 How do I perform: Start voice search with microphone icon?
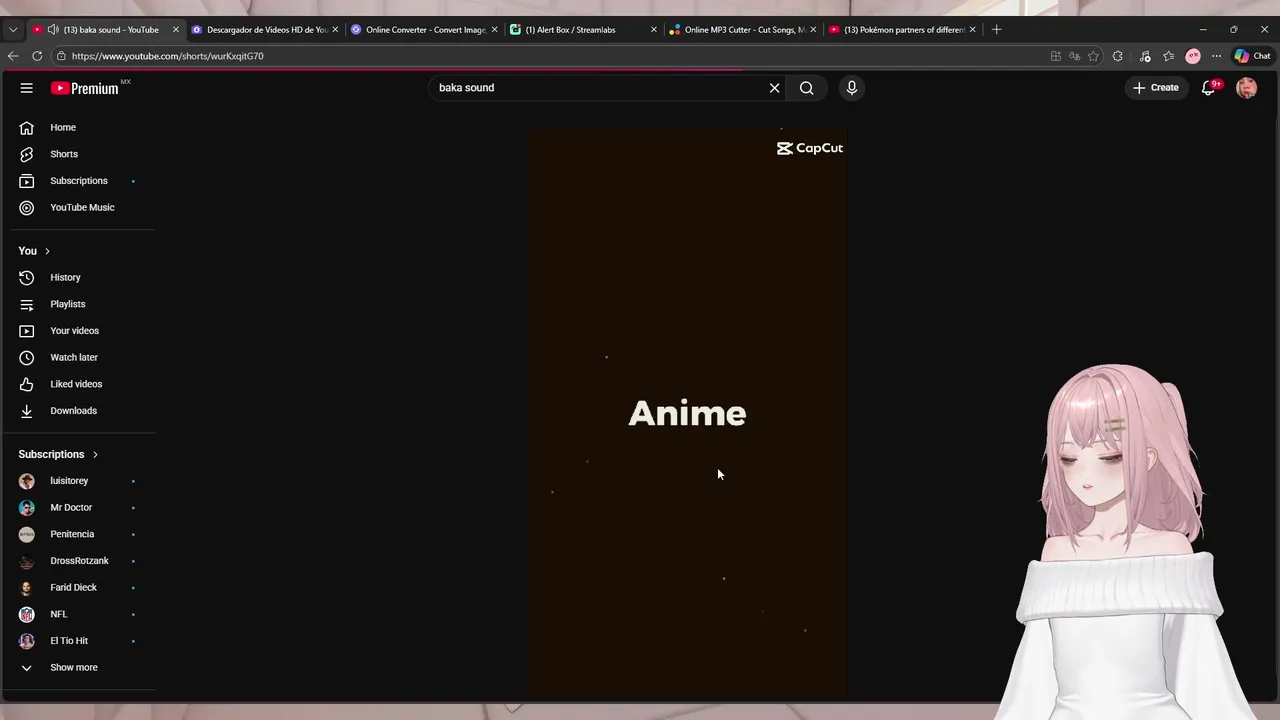click(852, 88)
